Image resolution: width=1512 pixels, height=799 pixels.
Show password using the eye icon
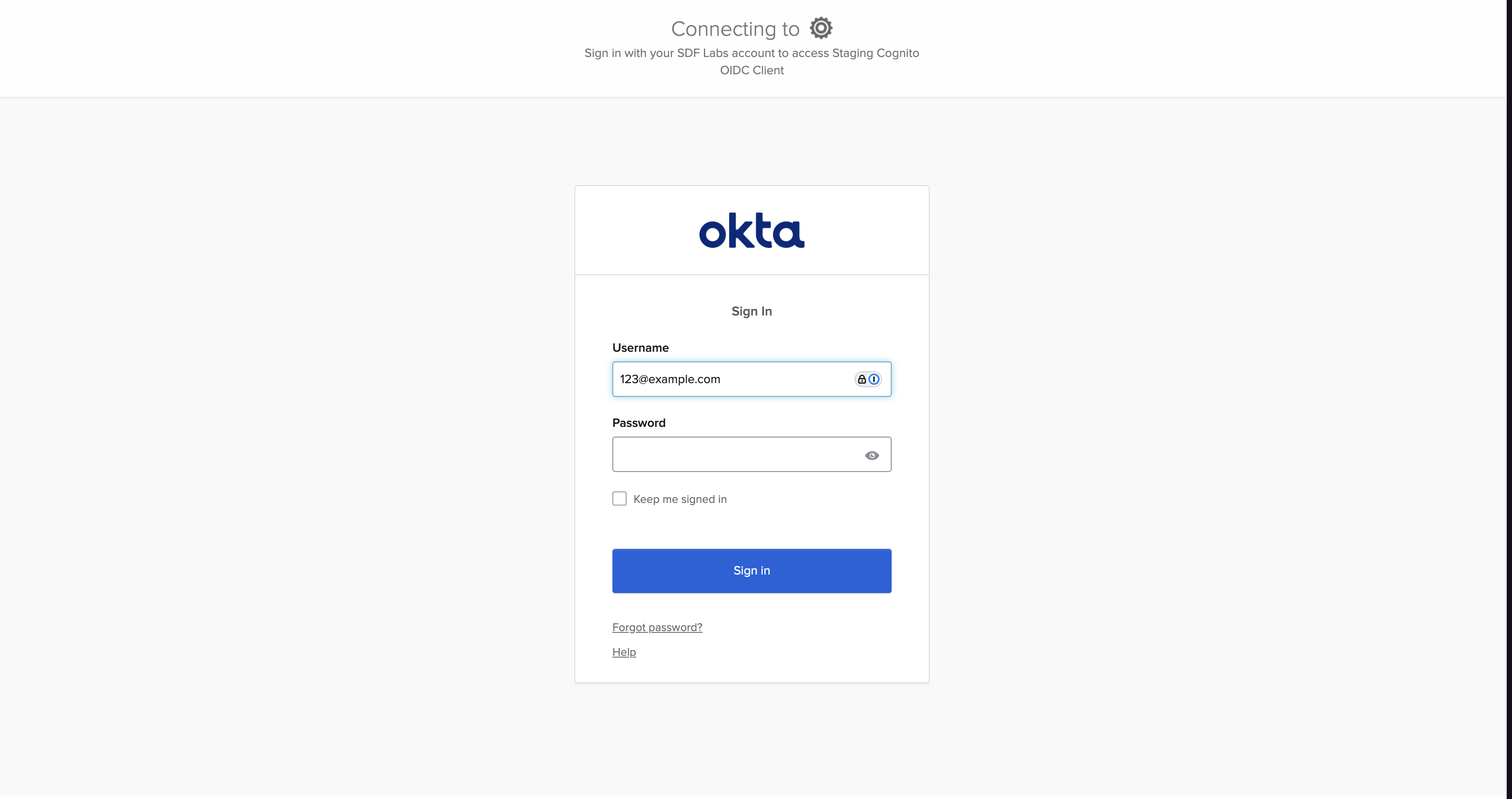872,456
